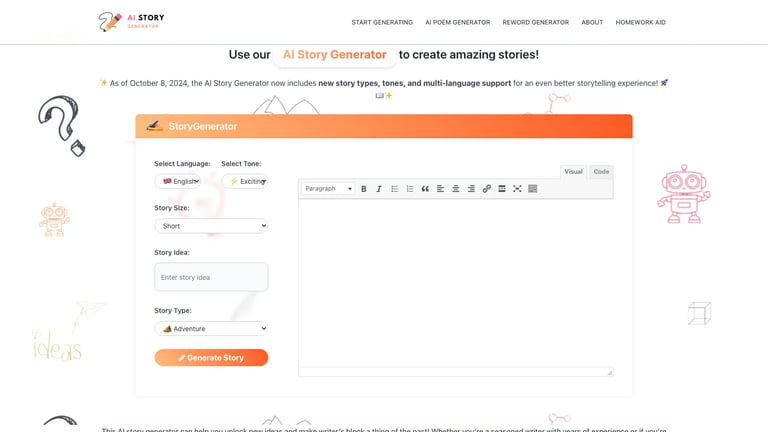Click the editor resize handle corner
The width and height of the screenshot is (768, 432).
point(609,373)
